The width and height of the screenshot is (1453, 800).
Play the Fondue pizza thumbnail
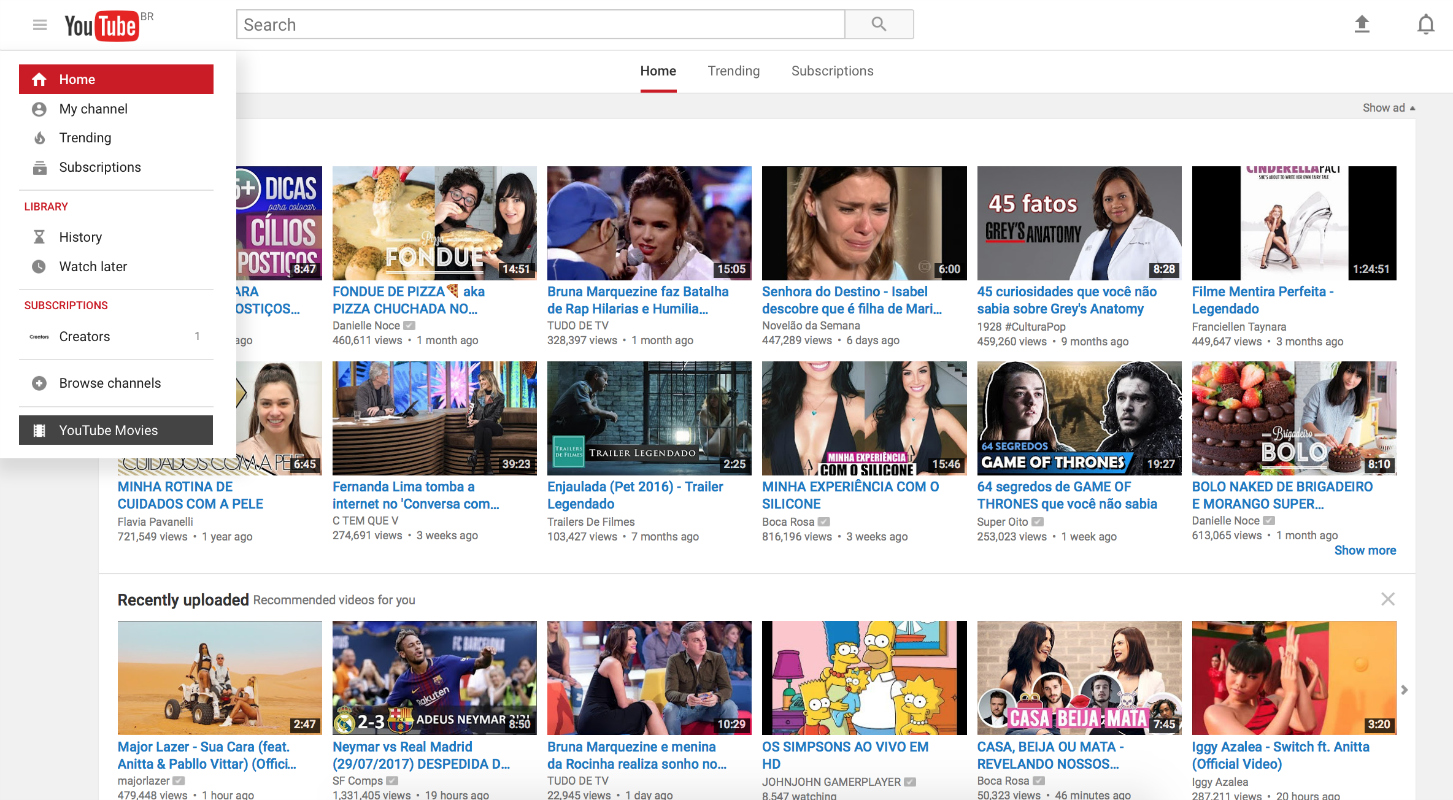tap(434, 223)
